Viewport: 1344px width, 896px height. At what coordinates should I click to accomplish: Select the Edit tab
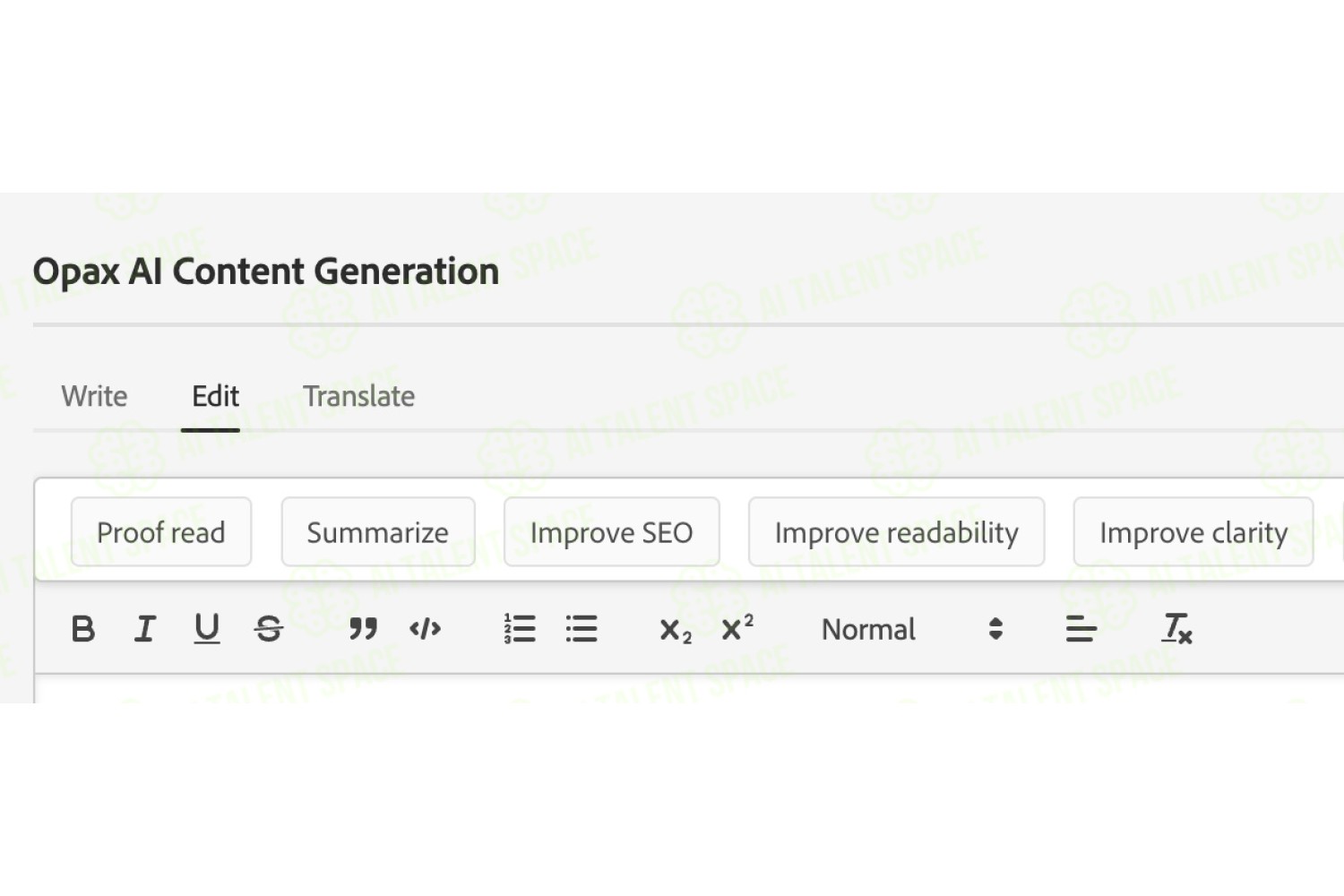point(215,396)
